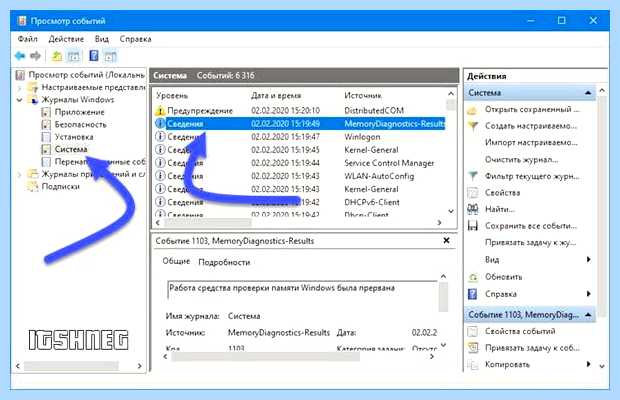Click the Фильтр текущего журнала funnel icon
This screenshot has height=400, width=620.
pyautogui.click(x=473, y=176)
